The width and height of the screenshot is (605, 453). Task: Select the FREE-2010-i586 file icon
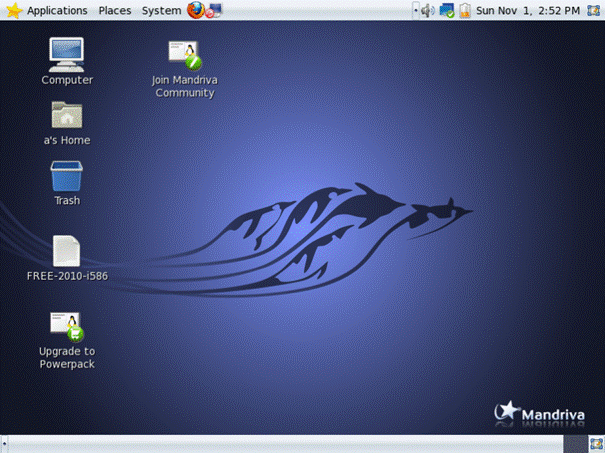(66, 251)
